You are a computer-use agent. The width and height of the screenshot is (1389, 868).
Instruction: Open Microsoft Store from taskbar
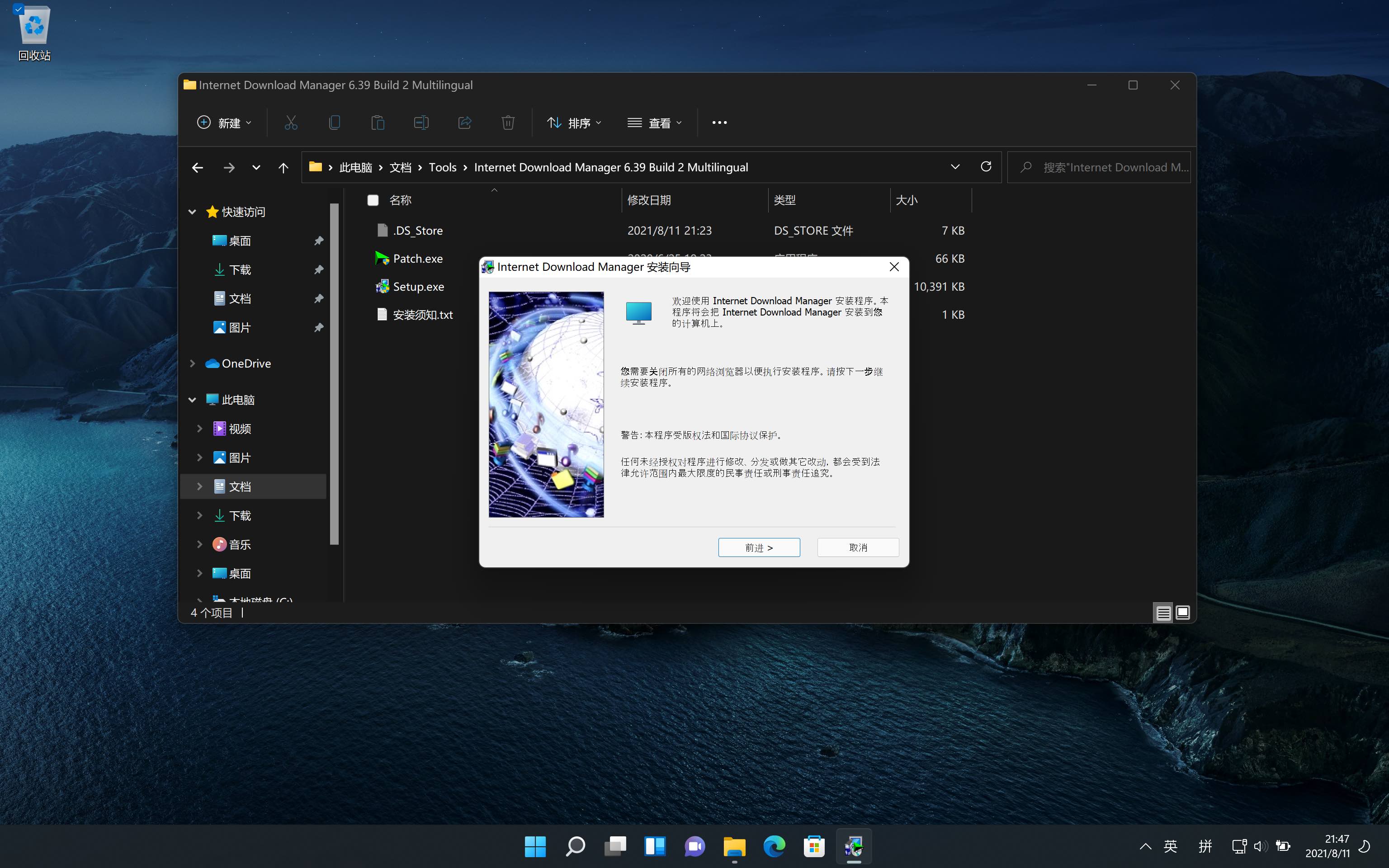814,846
